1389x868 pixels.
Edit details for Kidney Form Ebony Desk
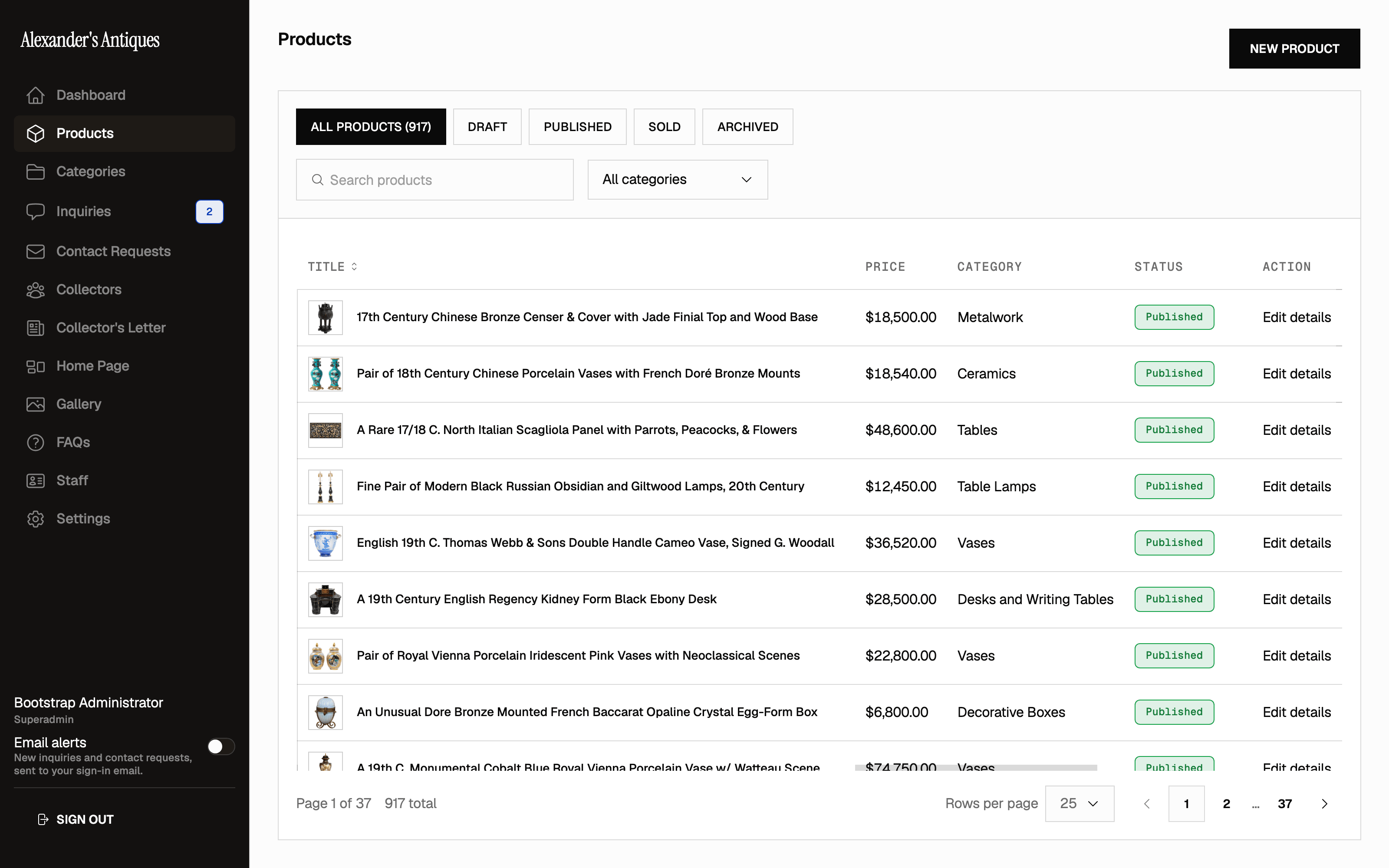(1297, 599)
